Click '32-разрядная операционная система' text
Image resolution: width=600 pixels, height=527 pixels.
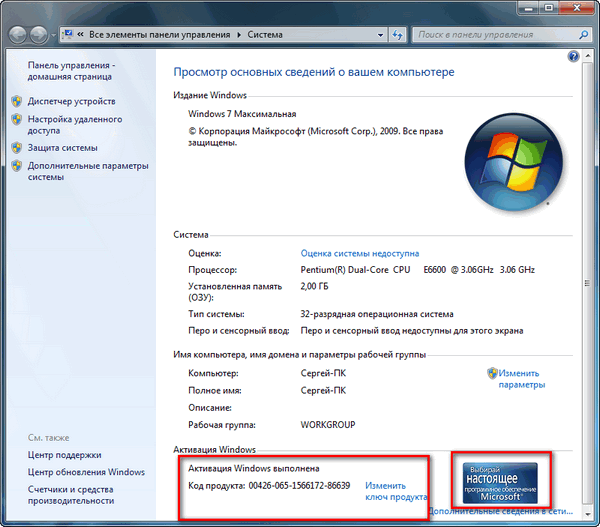(377, 314)
